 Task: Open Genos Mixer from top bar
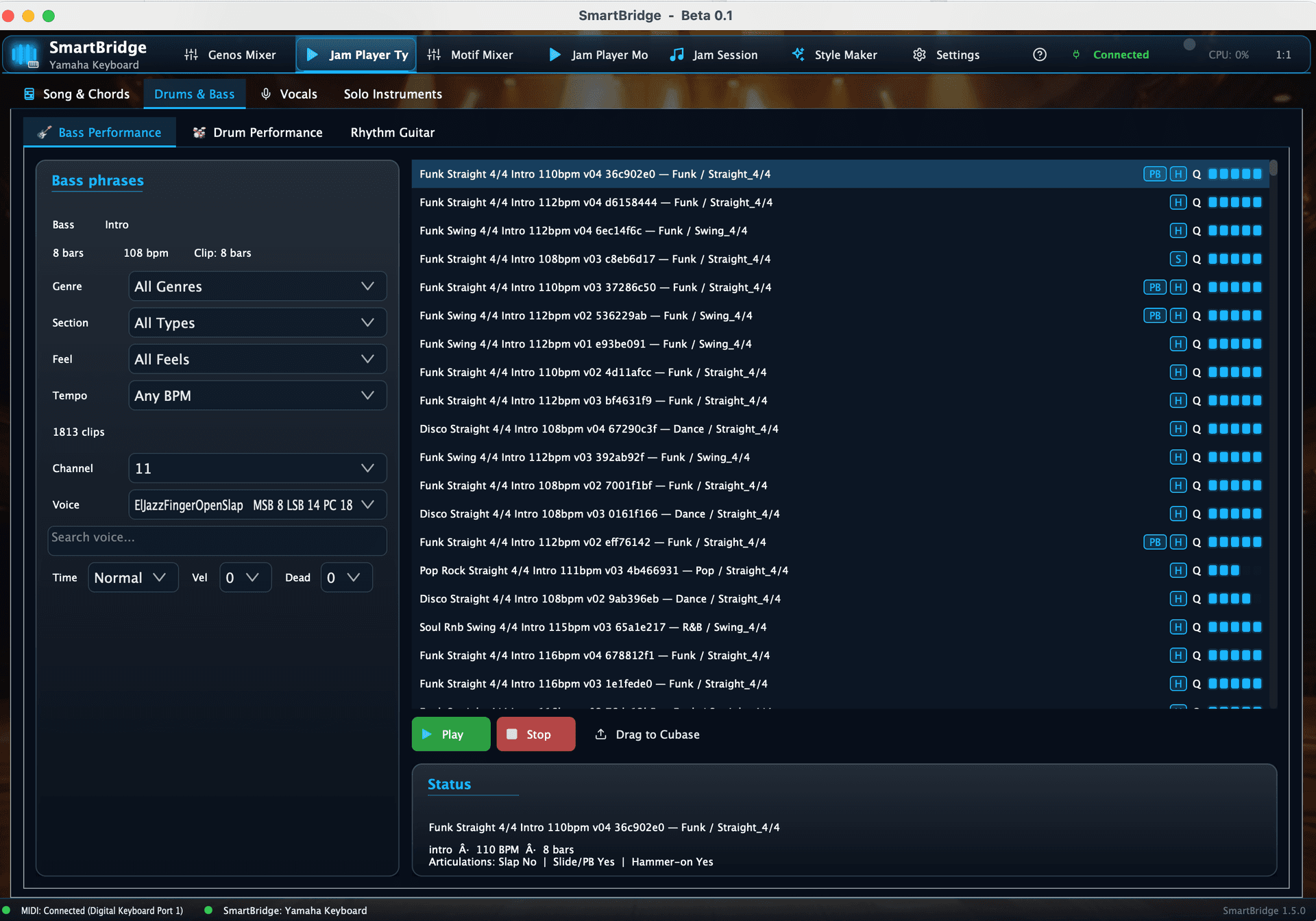point(230,55)
